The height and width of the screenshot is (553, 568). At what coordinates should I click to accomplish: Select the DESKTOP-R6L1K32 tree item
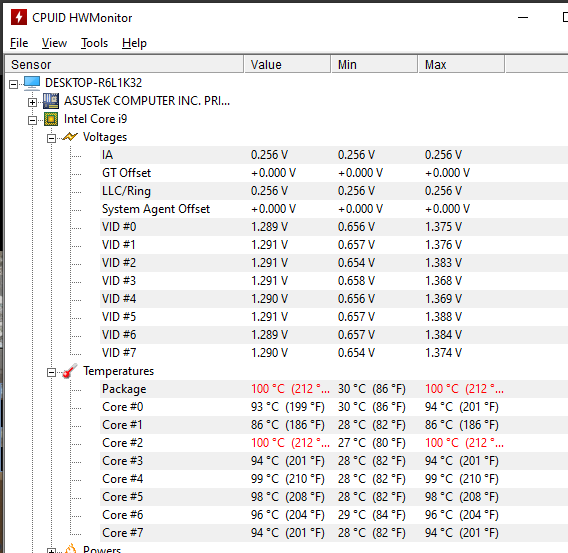tap(93, 83)
